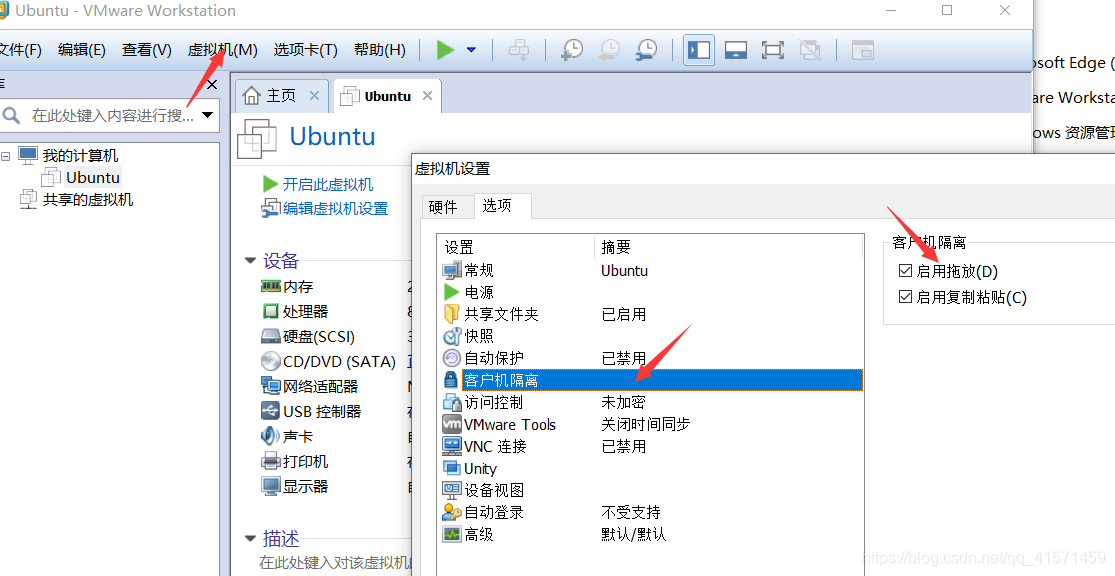
Task: Open the snapshot manager wrench-clock icon
Action: click(x=646, y=50)
